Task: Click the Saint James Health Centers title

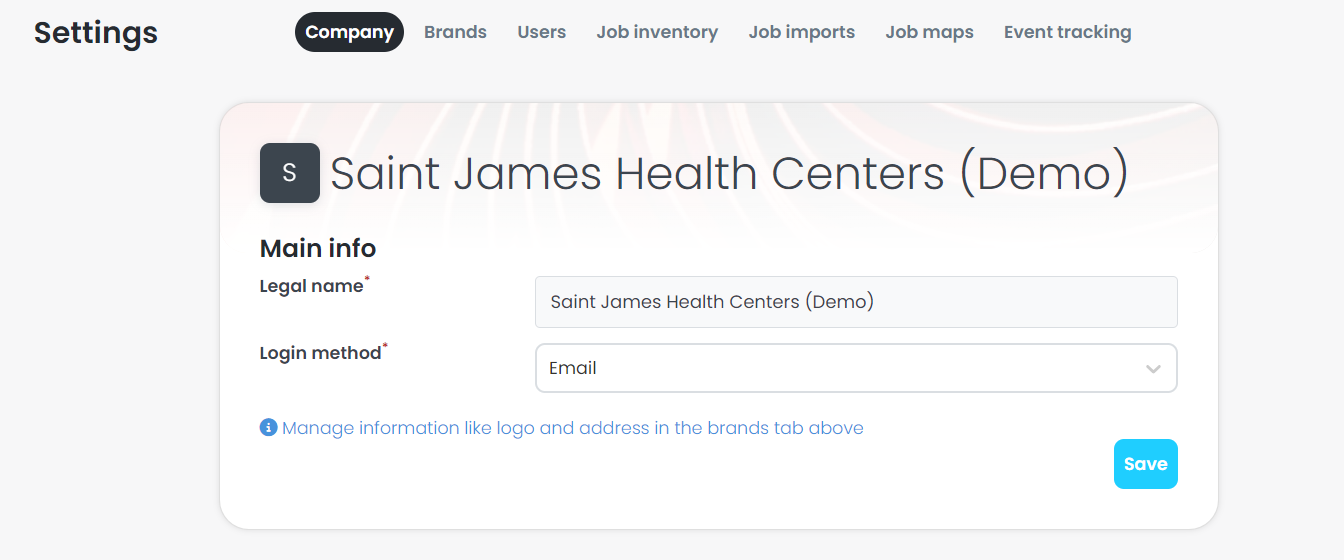Action: pyautogui.click(x=729, y=174)
